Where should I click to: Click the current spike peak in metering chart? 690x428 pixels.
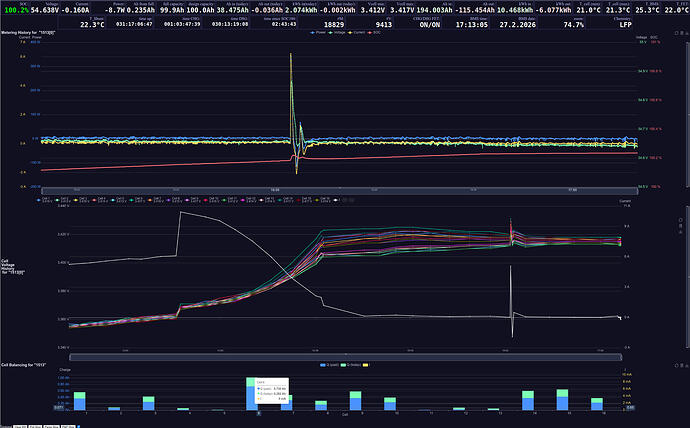[x=291, y=55]
